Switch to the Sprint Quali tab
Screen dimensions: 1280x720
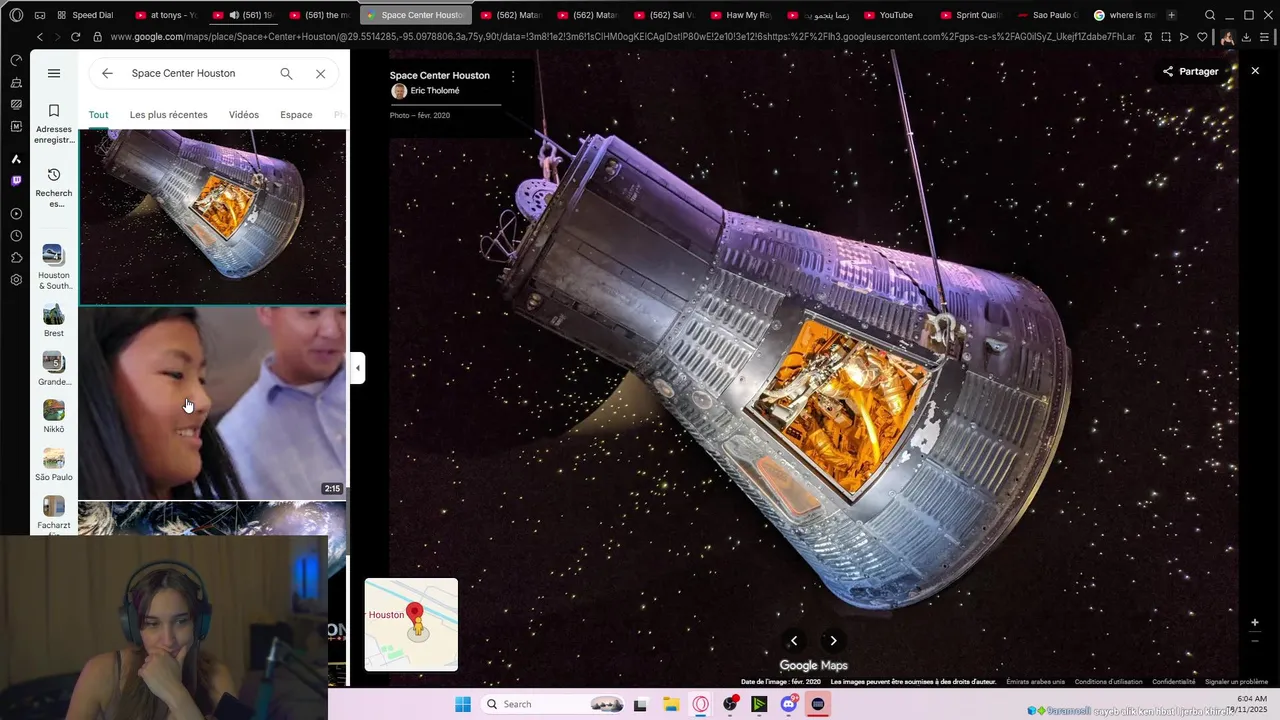tap(969, 15)
